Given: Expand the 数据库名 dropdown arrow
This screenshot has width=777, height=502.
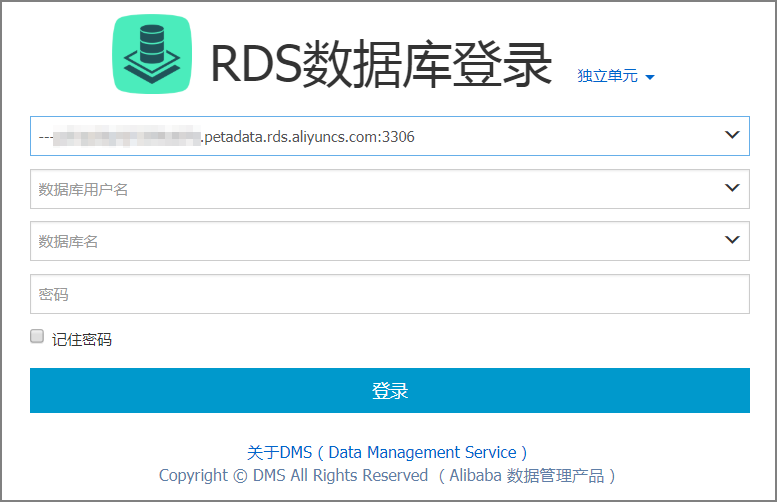Looking at the screenshot, I should click(732, 240).
